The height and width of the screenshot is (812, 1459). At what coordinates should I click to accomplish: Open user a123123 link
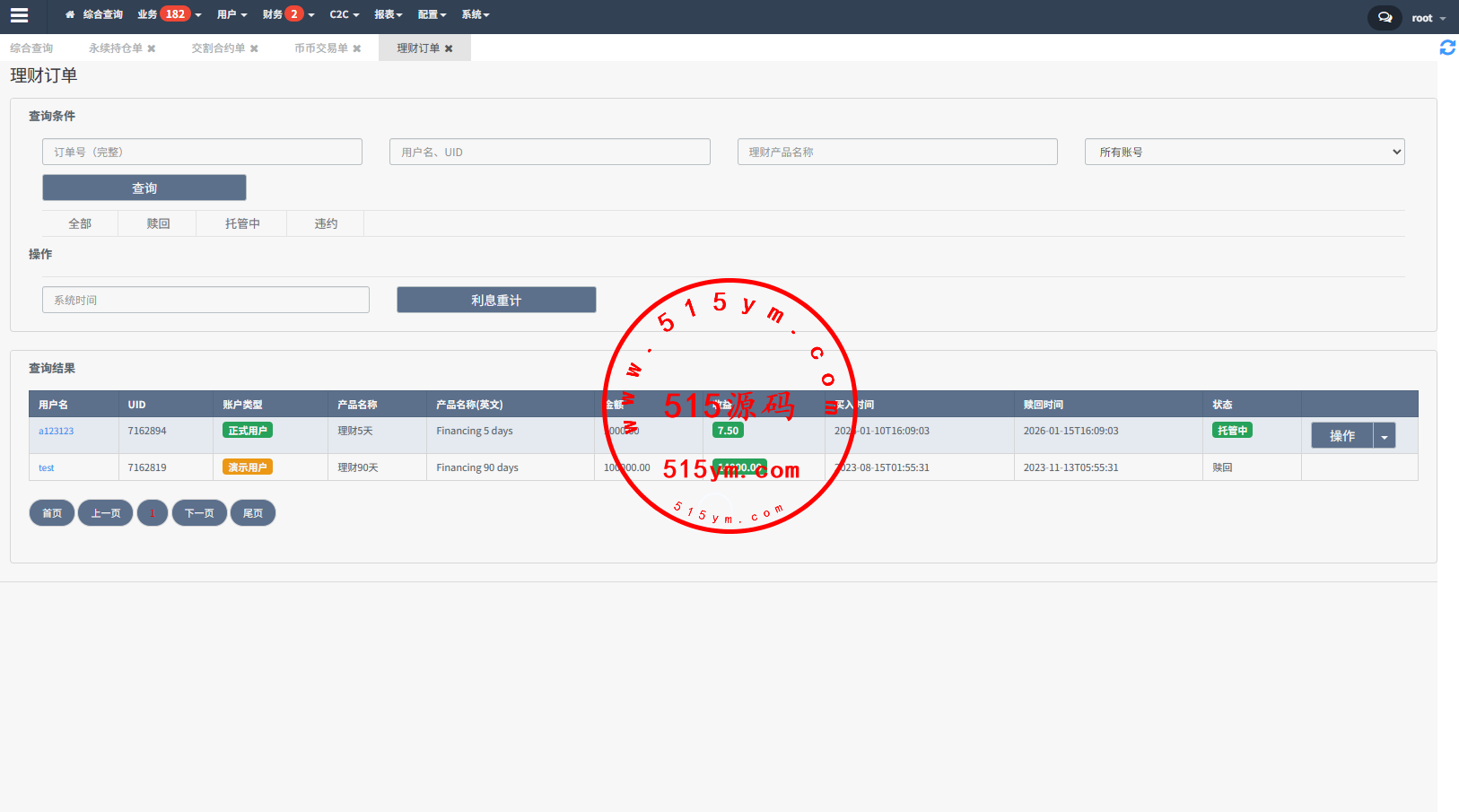click(x=56, y=432)
